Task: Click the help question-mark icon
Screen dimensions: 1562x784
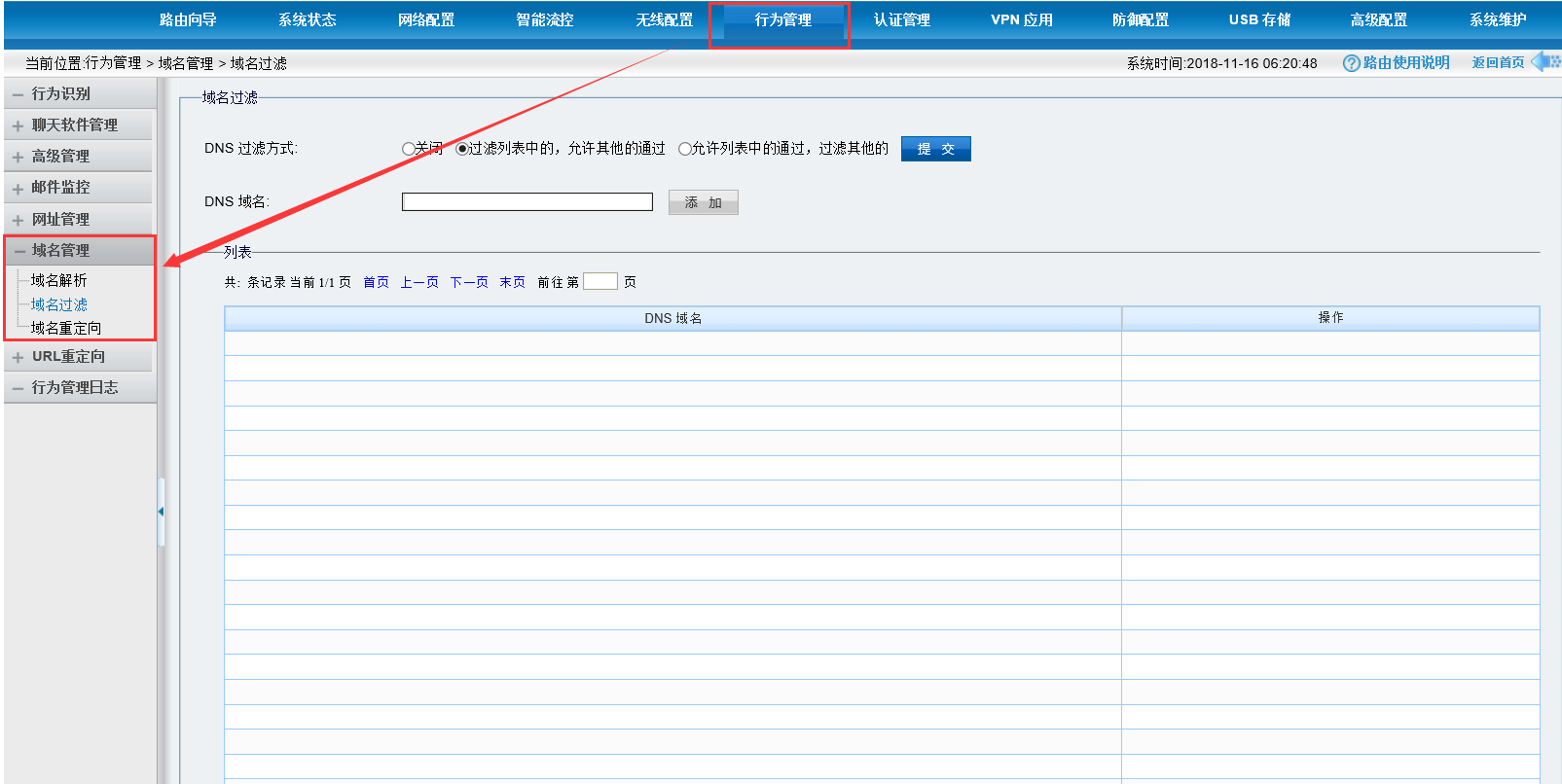Action: click(1351, 63)
